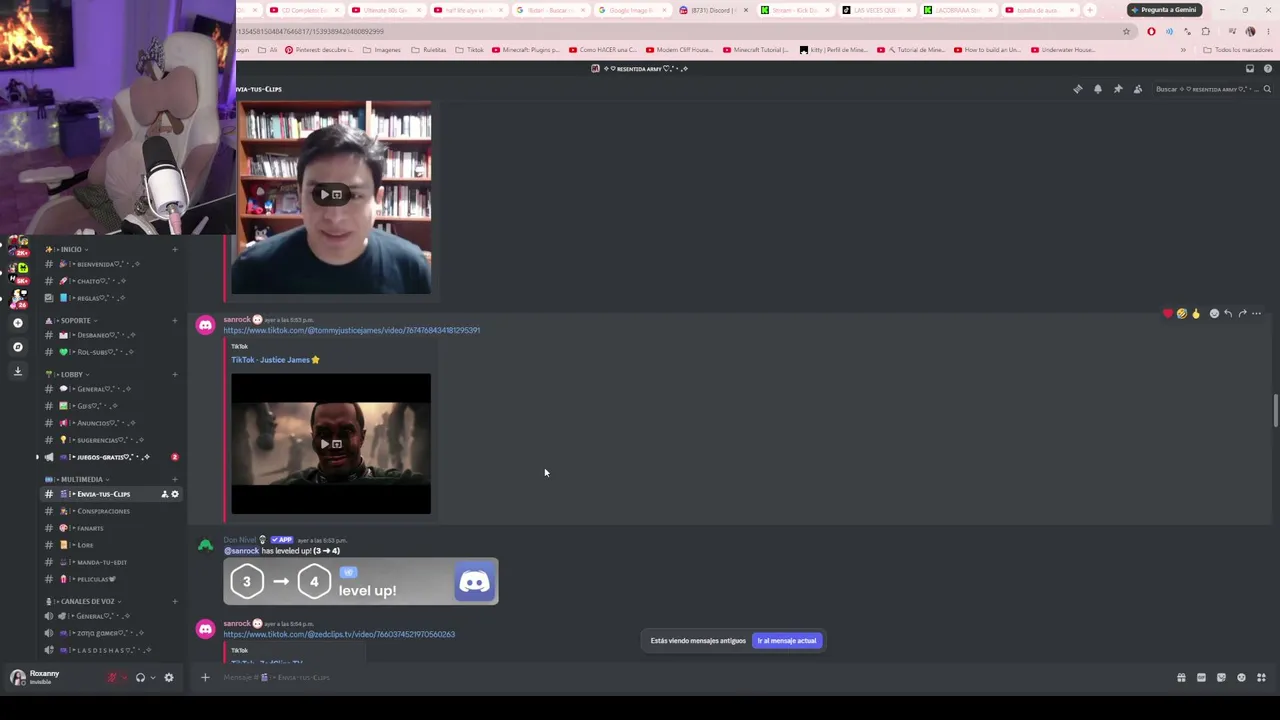This screenshot has height=720, width=1280.
Task: Toggle microphone mute
Action: (x=113, y=678)
